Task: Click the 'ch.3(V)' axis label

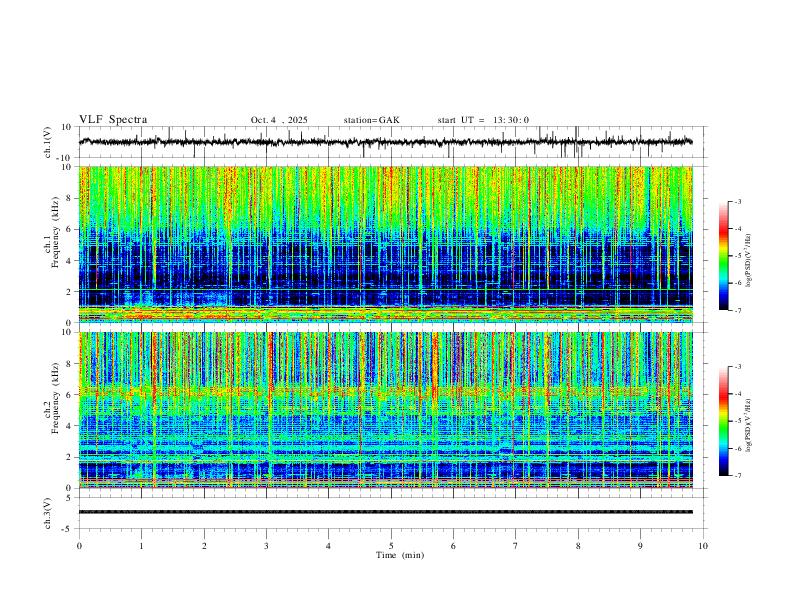Action: point(48,514)
